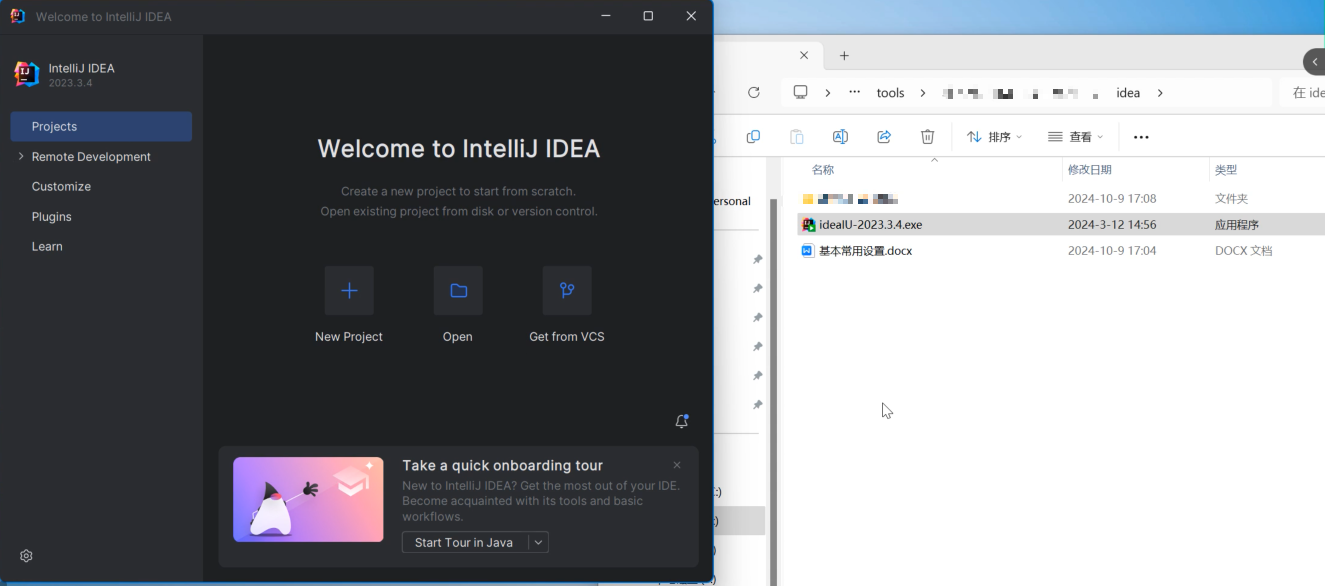Viewport: 1325px width, 586px height.
Task: Click the 应用程序 type cell
Action: 1237,225
